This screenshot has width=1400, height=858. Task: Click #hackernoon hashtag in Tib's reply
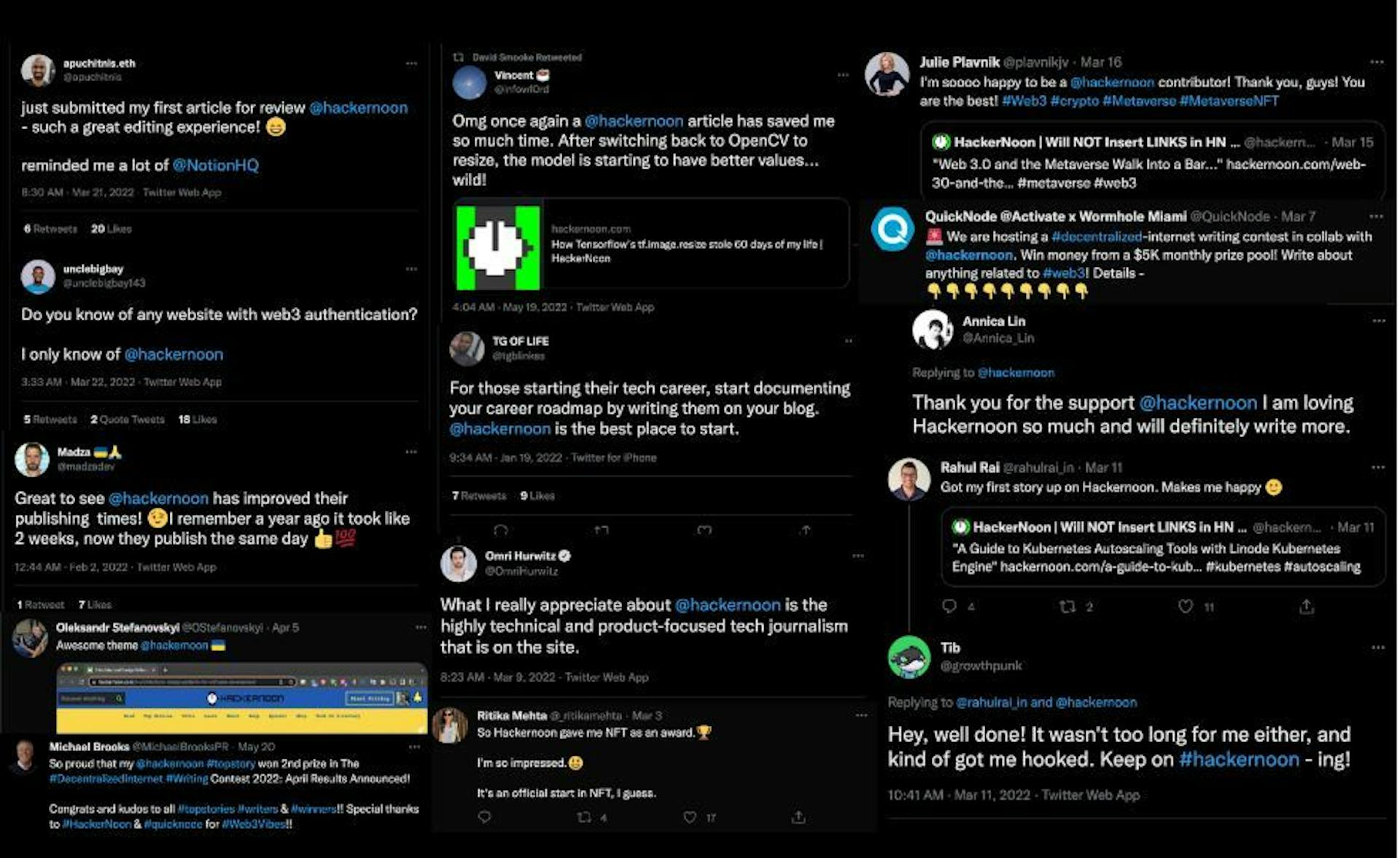(1239, 760)
